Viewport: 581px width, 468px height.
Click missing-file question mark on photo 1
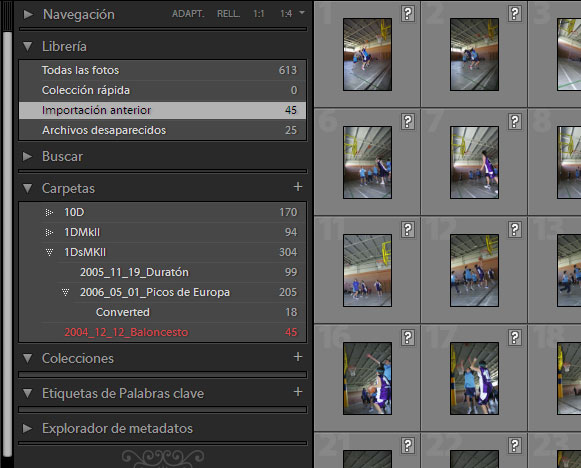tap(408, 14)
